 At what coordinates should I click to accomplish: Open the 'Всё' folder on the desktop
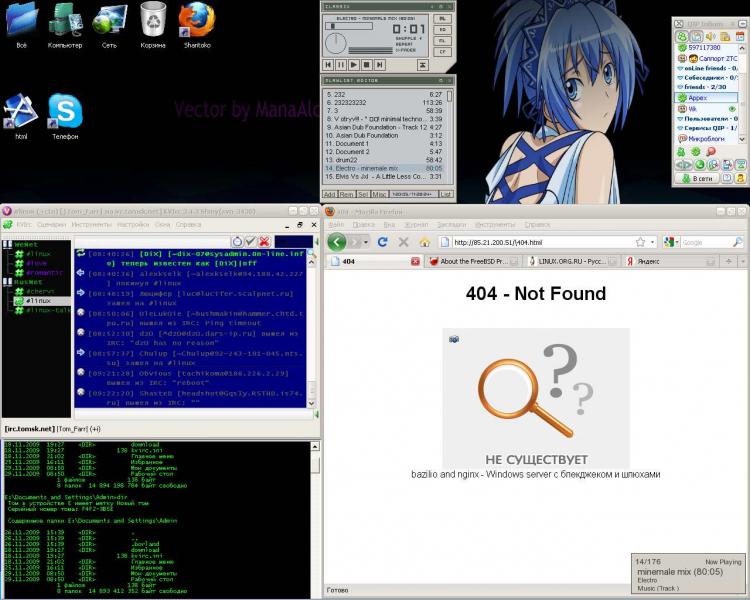tap(22, 25)
